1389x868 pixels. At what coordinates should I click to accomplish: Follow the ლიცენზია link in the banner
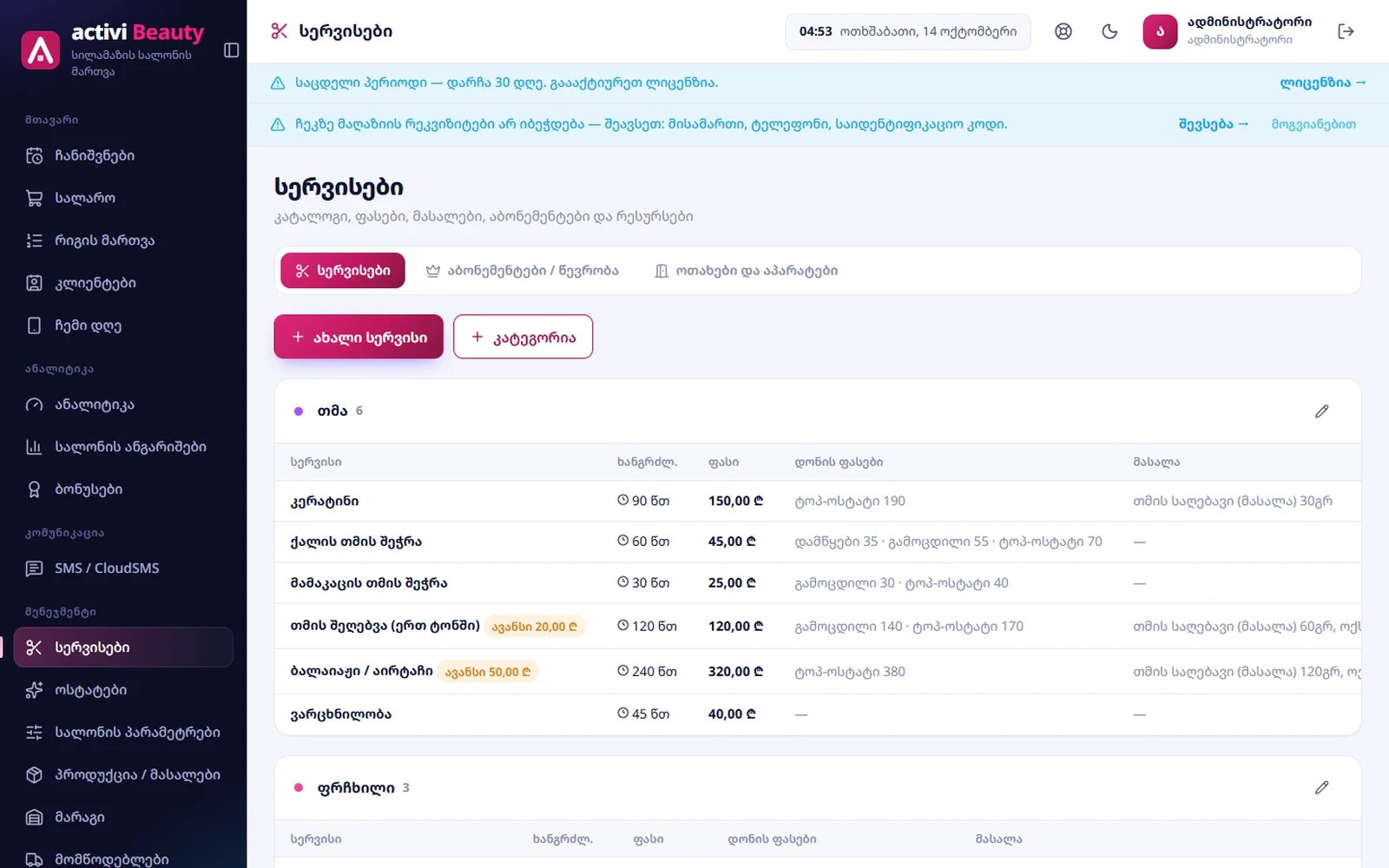tap(1323, 83)
